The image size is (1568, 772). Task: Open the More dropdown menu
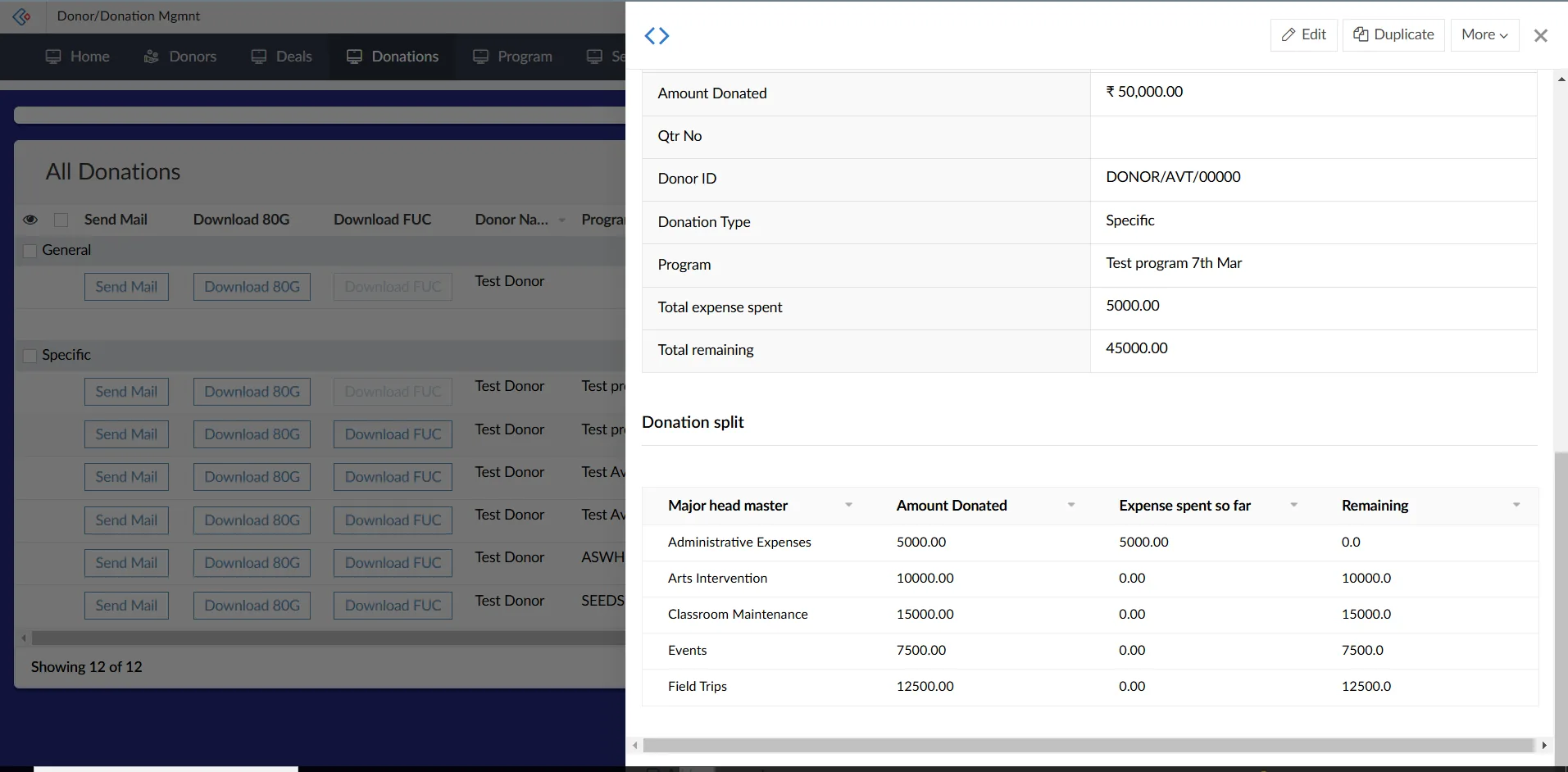[1484, 35]
